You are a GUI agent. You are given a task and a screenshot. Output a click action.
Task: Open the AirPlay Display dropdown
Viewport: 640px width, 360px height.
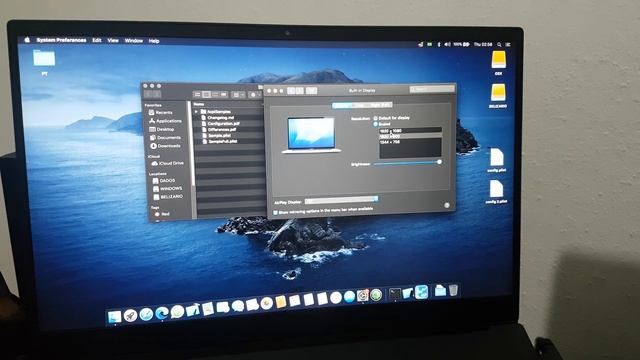click(341, 200)
